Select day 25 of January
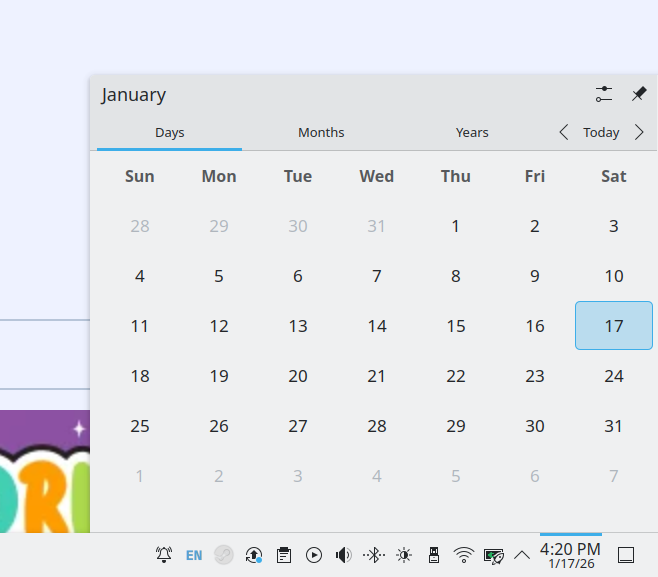 click(x=140, y=426)
